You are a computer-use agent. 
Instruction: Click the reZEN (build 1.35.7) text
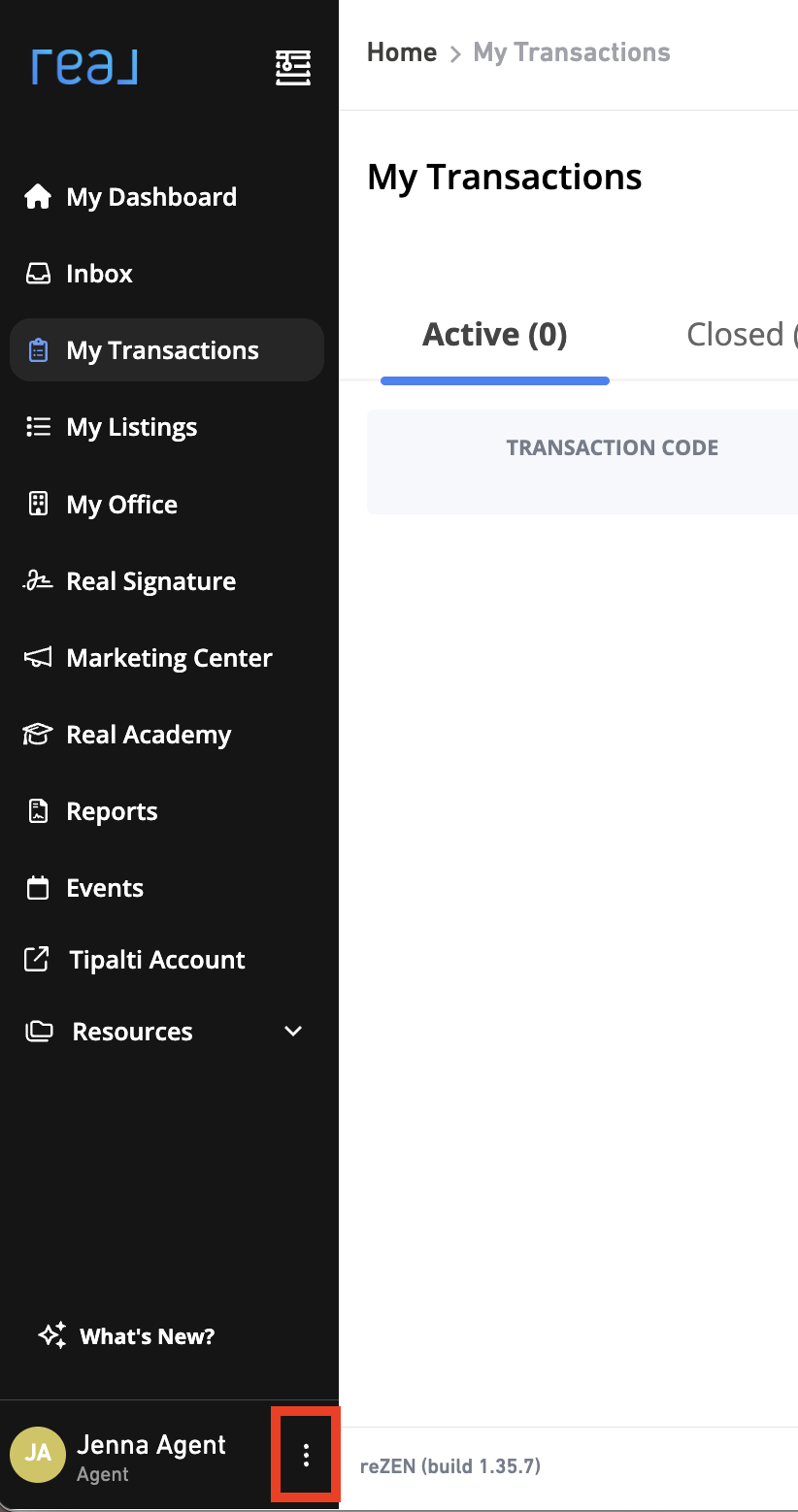[x=450, y=1465]
